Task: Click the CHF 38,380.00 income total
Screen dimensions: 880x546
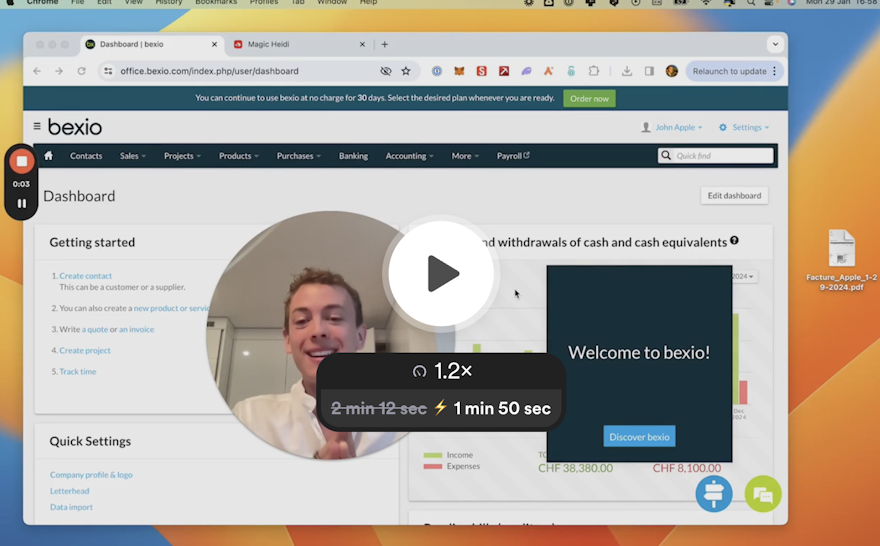Action: (575, 468)
